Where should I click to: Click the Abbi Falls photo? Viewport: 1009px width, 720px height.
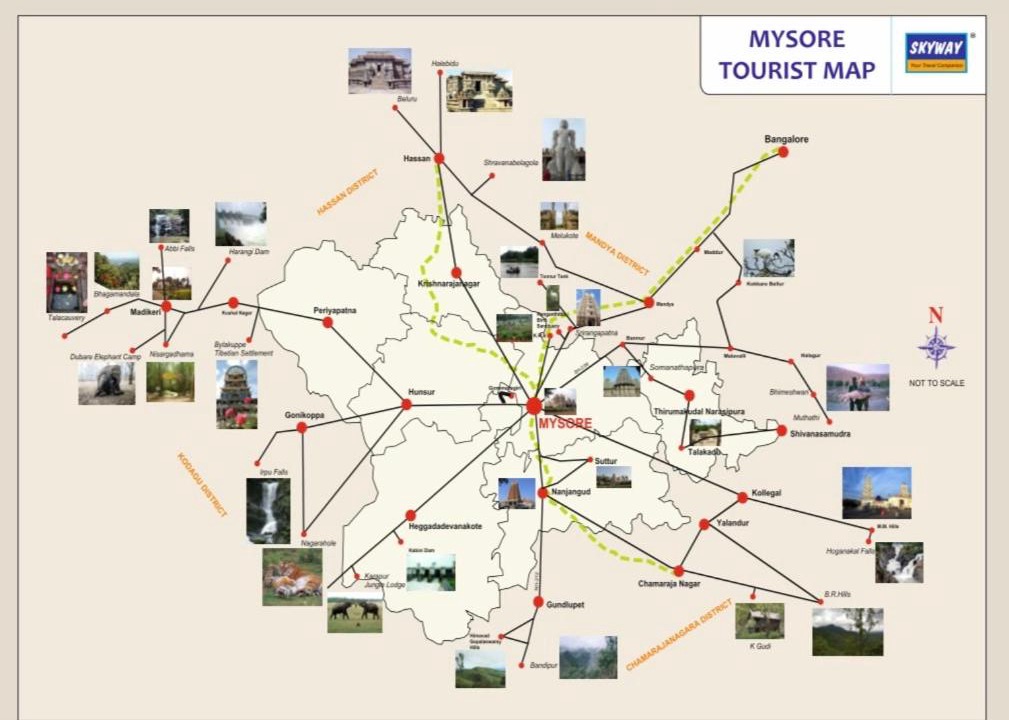coord(169,226)
